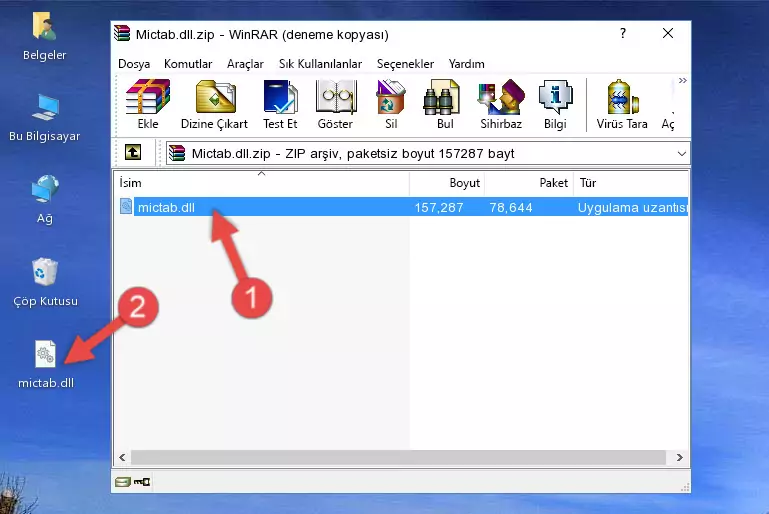This screenshot has height=514, width=769.
Task: Click the archive icon in path bar
Action: [x=177, y=153]
